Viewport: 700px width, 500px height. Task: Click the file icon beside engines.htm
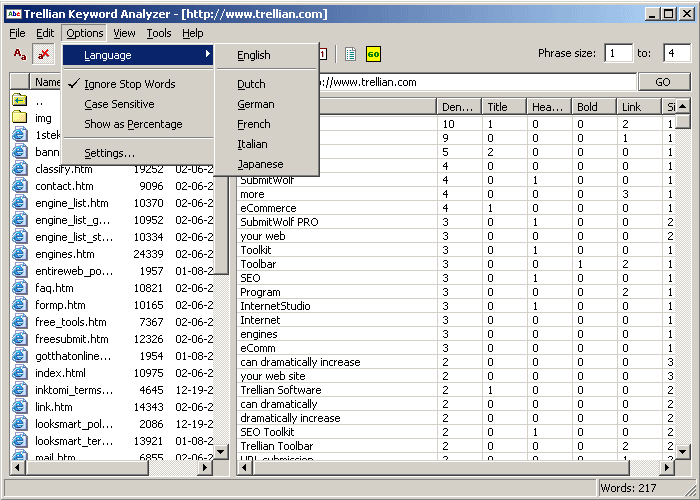(19, 254)
